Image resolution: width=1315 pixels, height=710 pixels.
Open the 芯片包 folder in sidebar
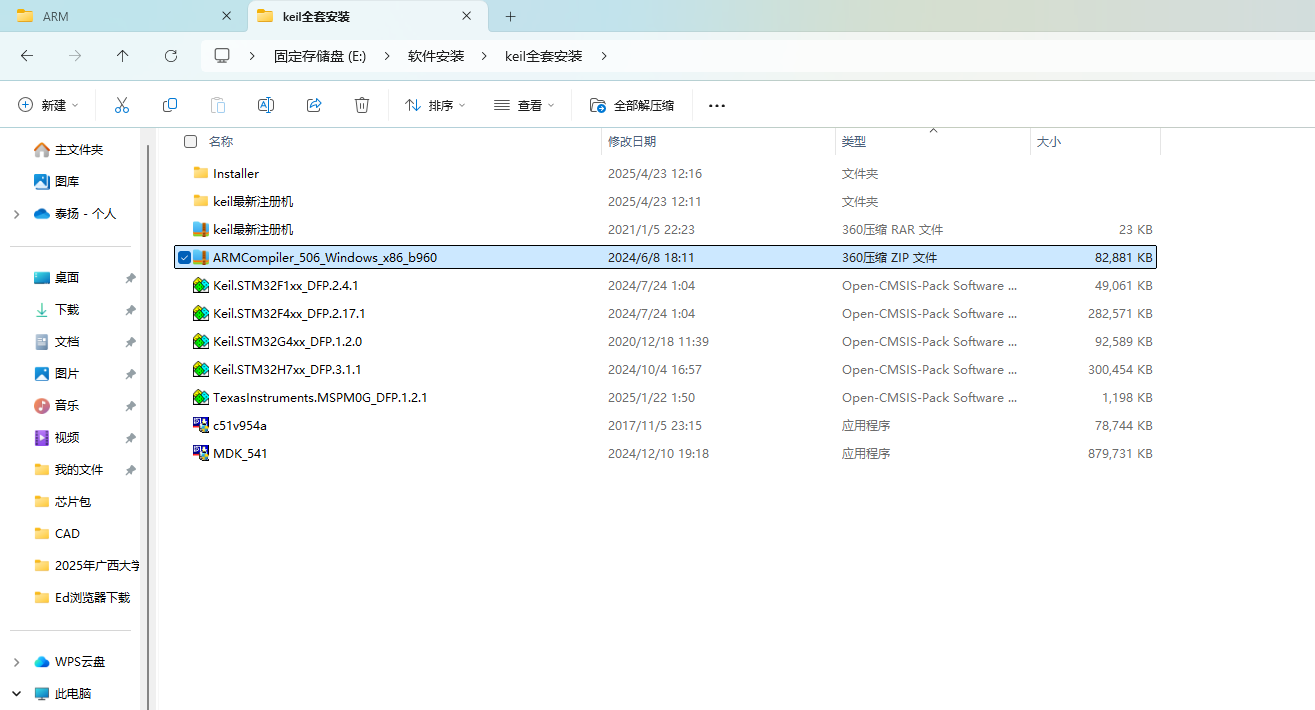(x=73, y=501)
